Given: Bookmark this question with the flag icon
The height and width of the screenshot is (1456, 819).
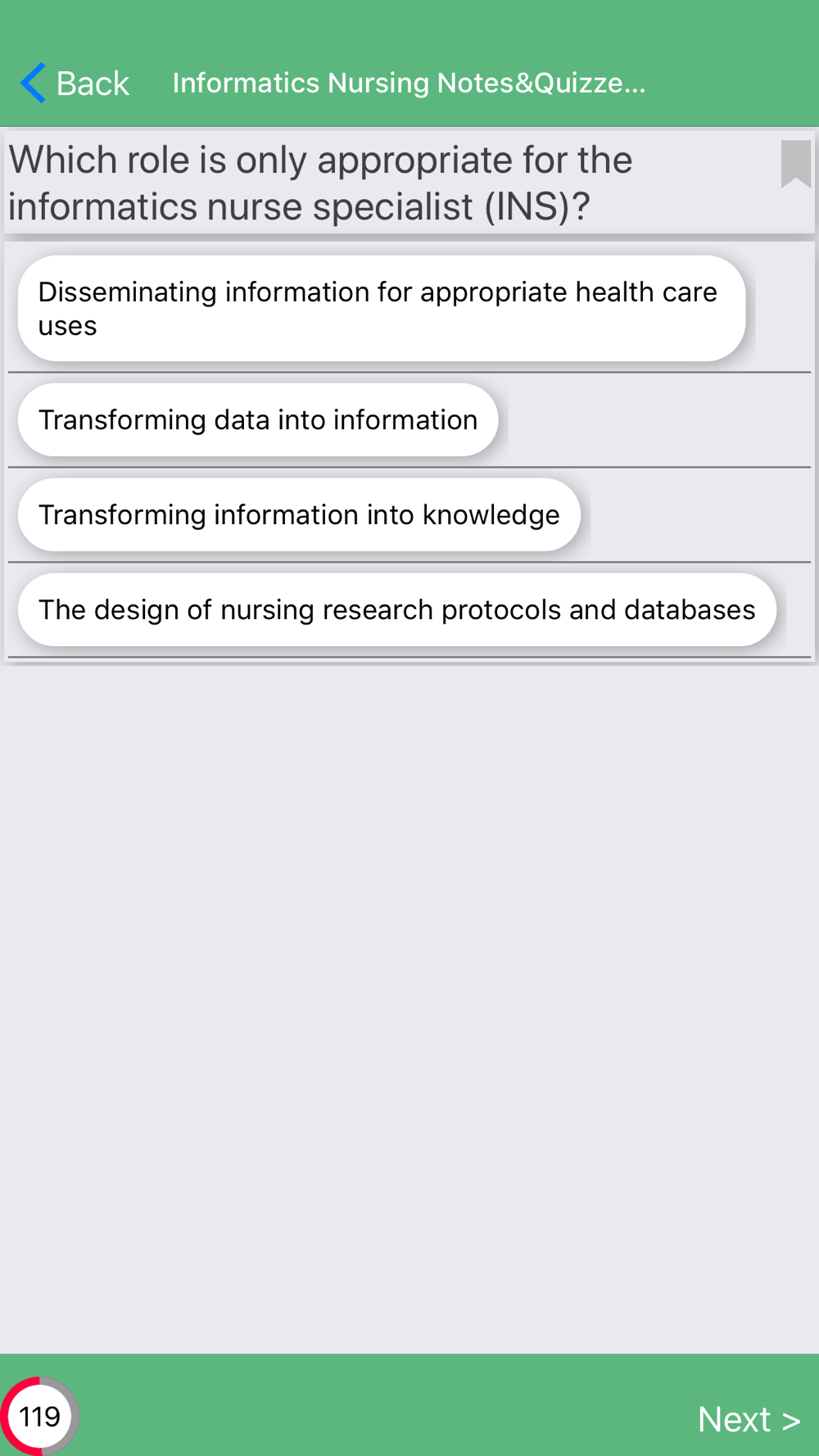Looking at the screenshot, I should pos(795,164).
